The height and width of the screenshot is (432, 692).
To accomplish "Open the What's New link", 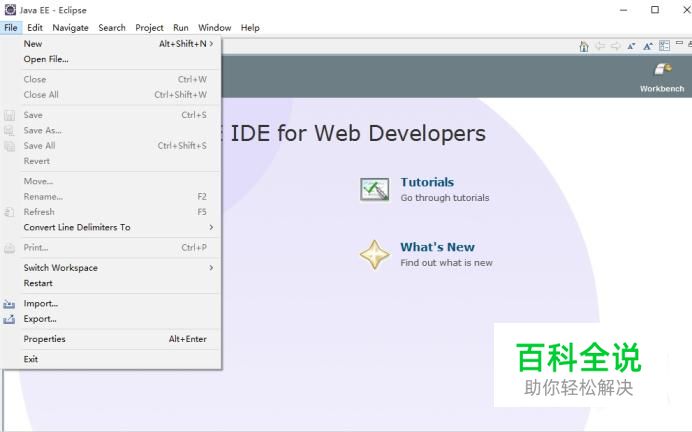I will 437,247.
